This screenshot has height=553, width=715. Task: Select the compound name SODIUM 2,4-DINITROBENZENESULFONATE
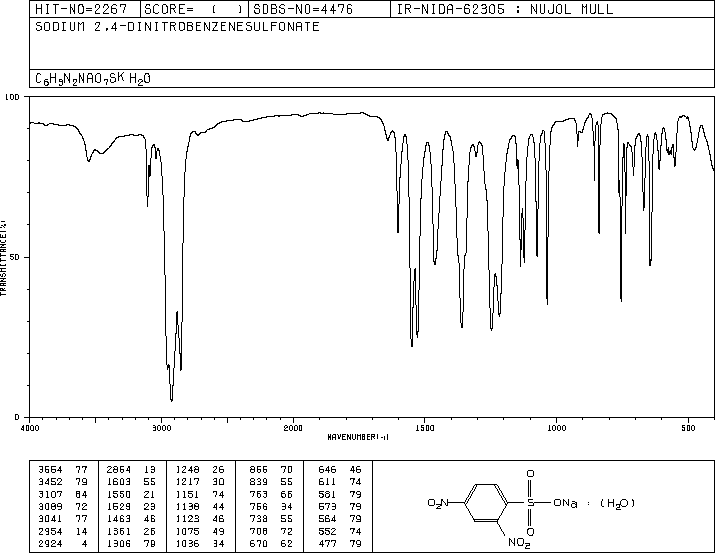pyautogui.click(x=177, y=27)
